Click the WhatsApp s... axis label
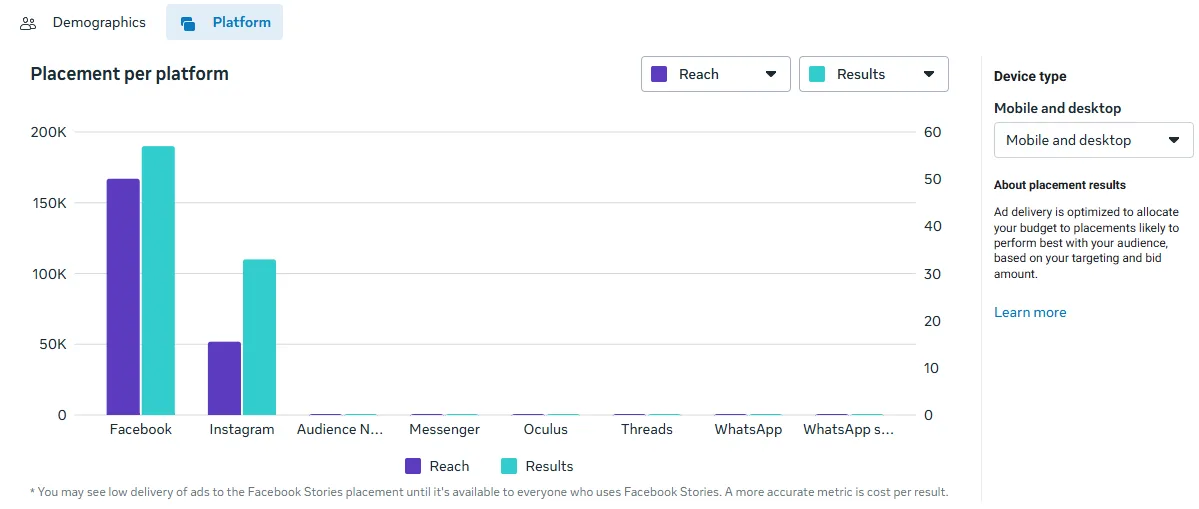This screenshot has height=509, width=1199. [849, 430]
